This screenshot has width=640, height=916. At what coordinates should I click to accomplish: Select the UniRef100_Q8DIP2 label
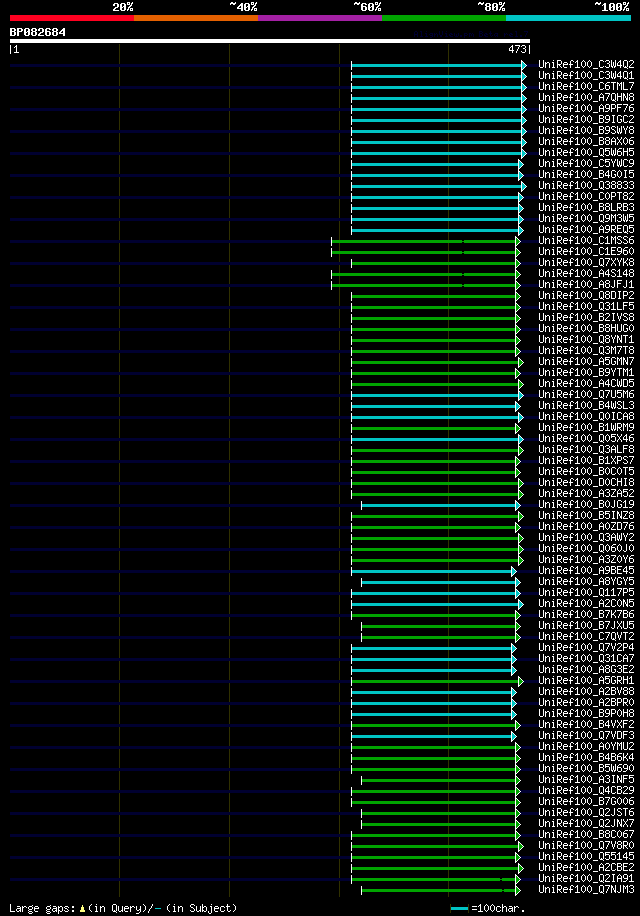point(586,296)
